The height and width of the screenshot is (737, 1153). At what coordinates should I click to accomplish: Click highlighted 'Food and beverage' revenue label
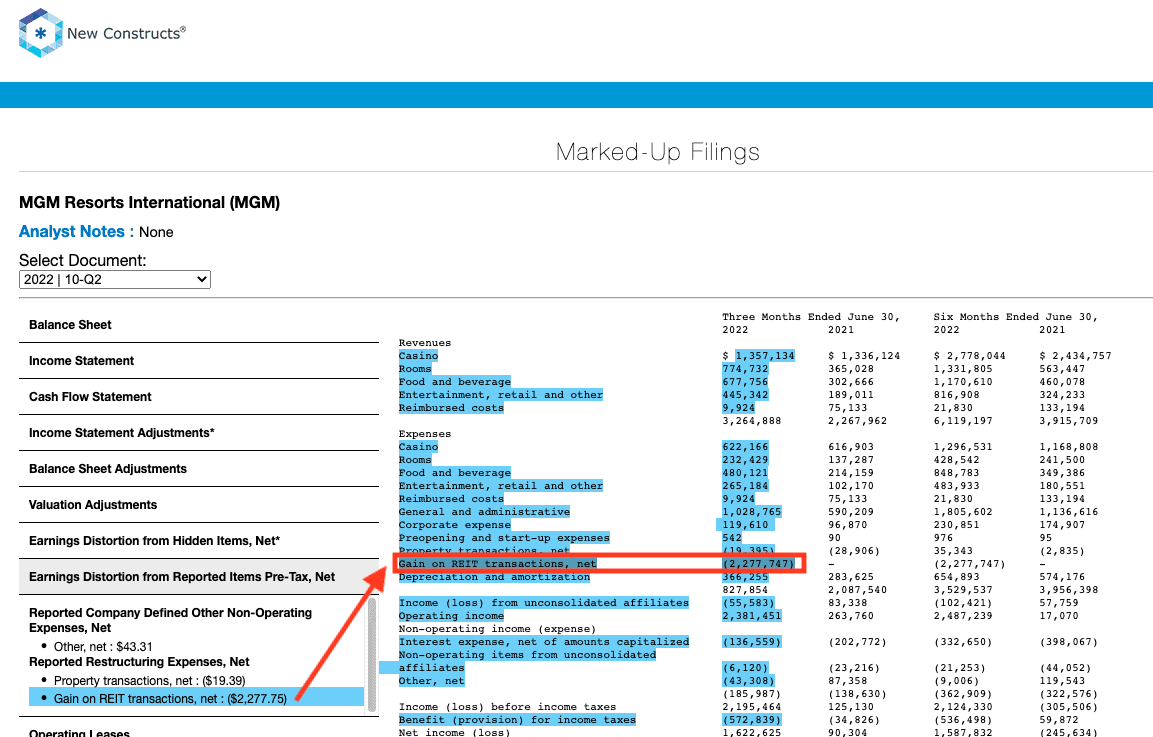tap(454, 382)
